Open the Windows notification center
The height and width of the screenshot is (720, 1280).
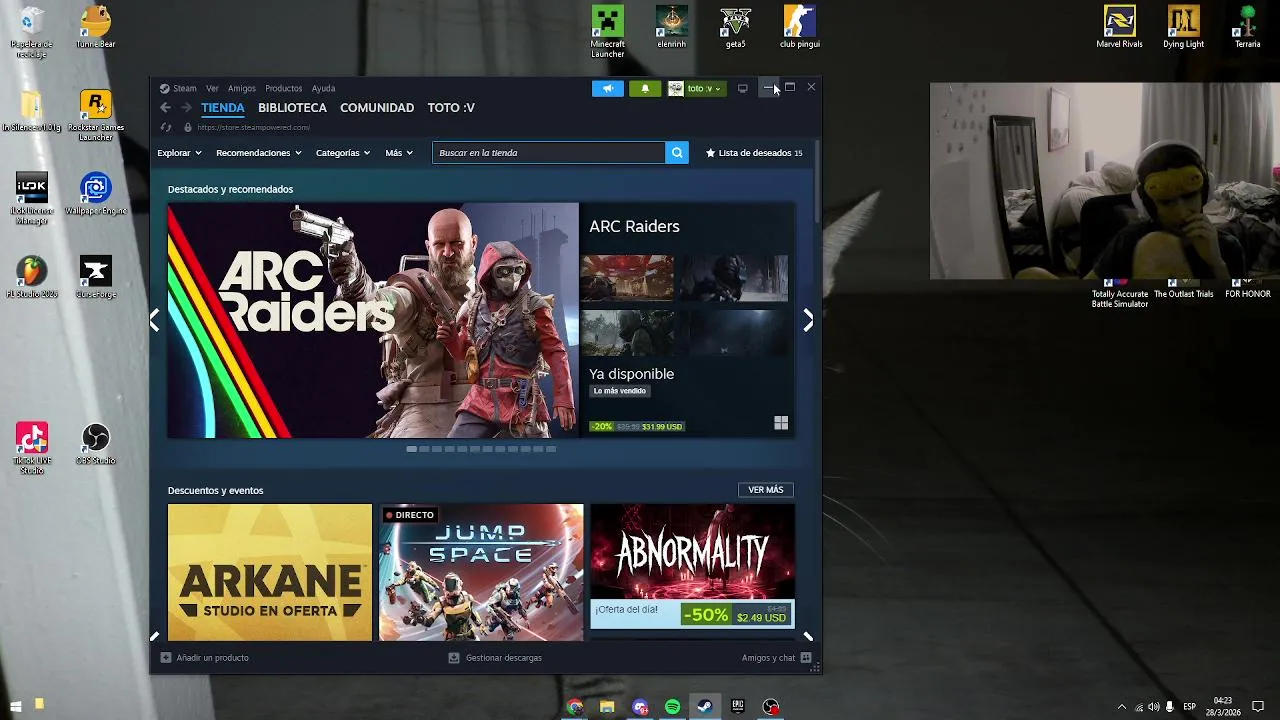(1258, 707)
